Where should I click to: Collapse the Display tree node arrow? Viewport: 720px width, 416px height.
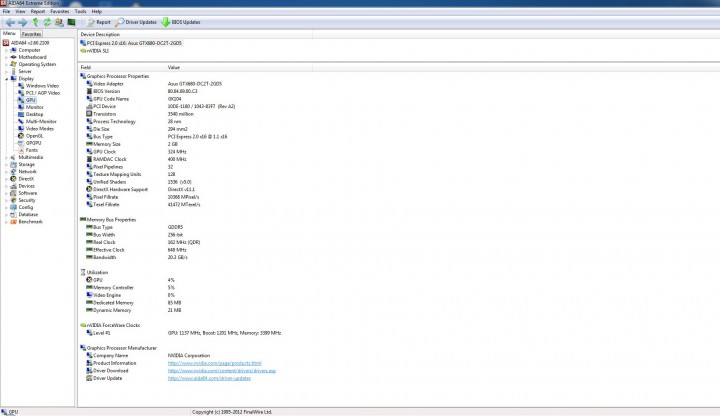[x=6, y=79]
